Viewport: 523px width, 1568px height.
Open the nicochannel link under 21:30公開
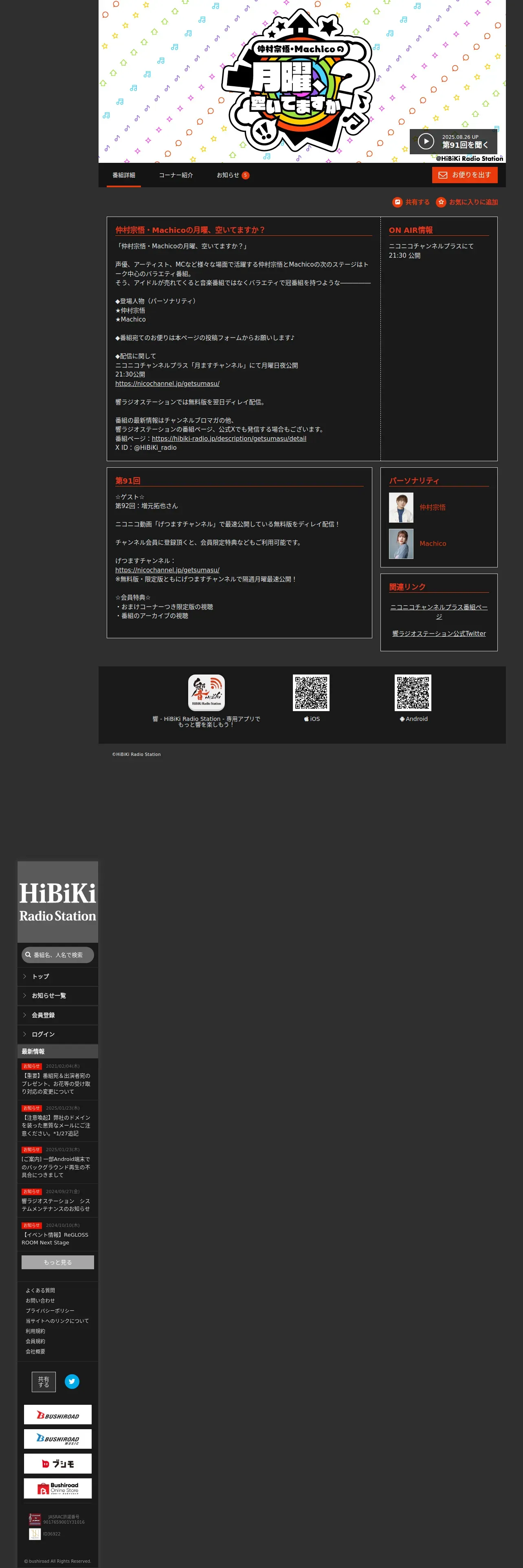click(167, 383)
